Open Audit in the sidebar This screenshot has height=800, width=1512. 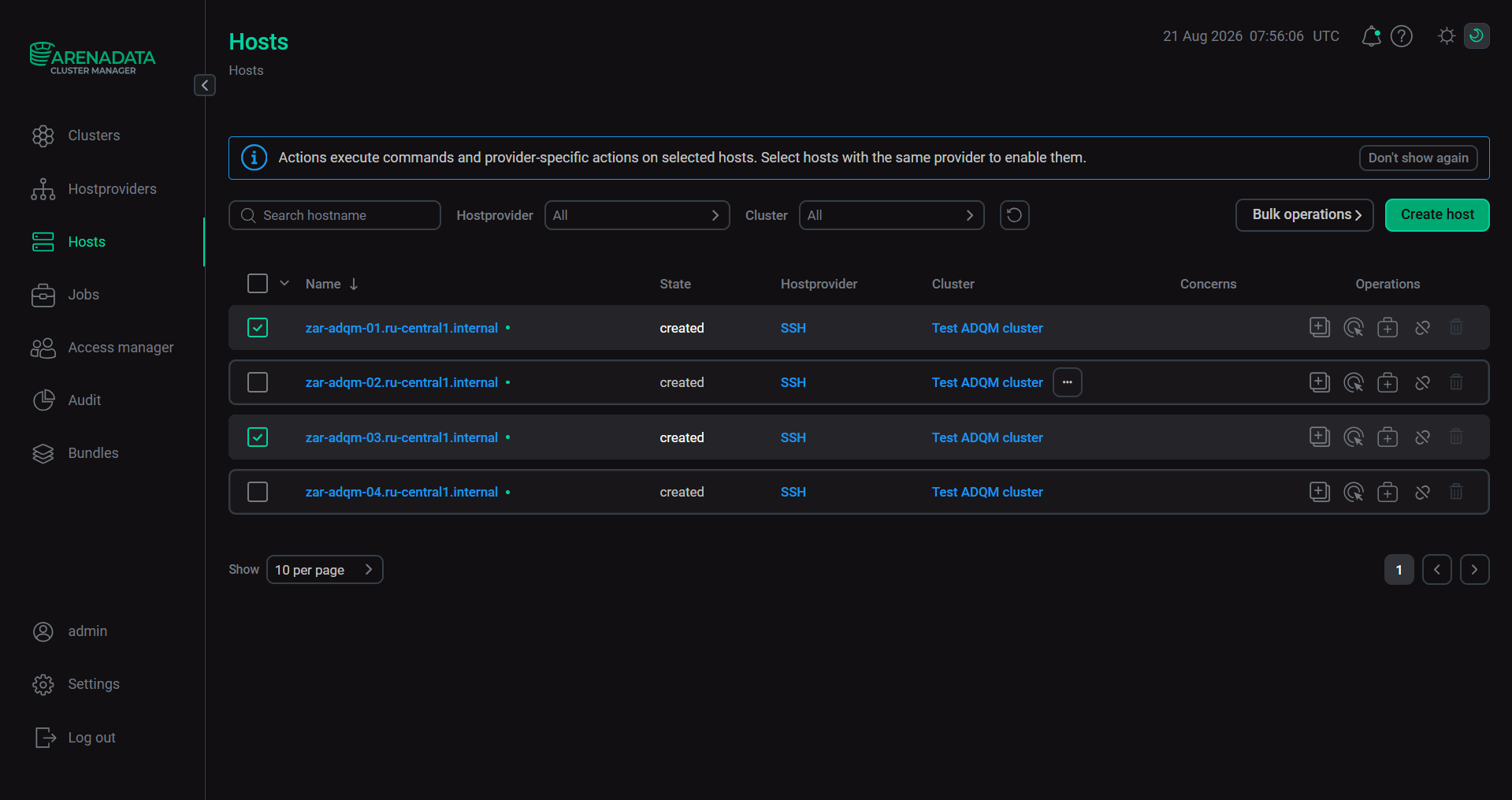84,400
